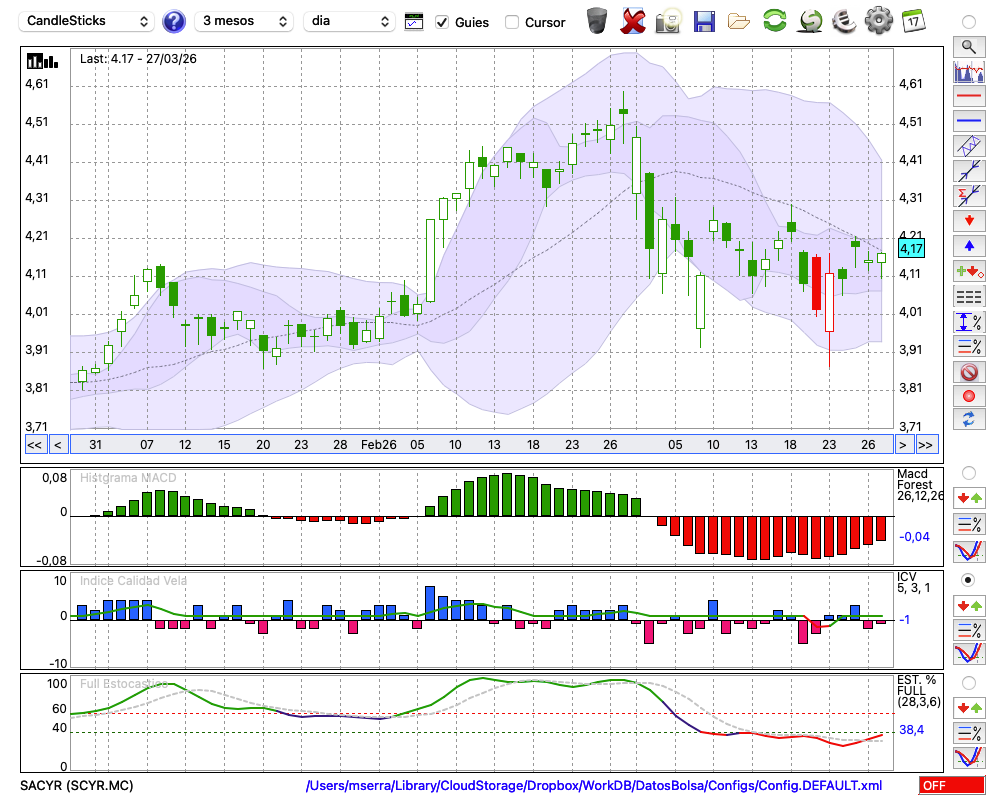Viewport: 1000px width, 800px height.
Task: Open the dia interval dropdown
Action: click(x=349, y=21)
